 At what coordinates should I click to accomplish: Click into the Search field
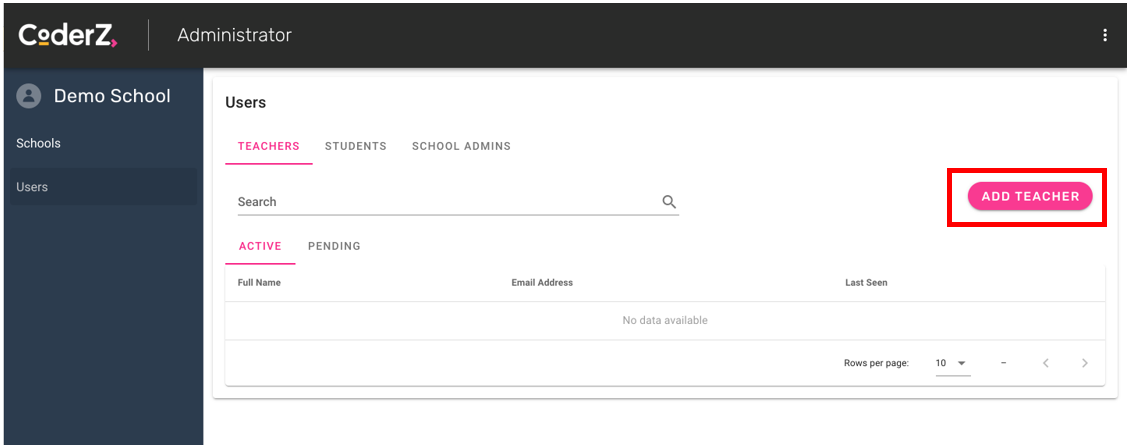pyautogui.click(x=445, y=202)
